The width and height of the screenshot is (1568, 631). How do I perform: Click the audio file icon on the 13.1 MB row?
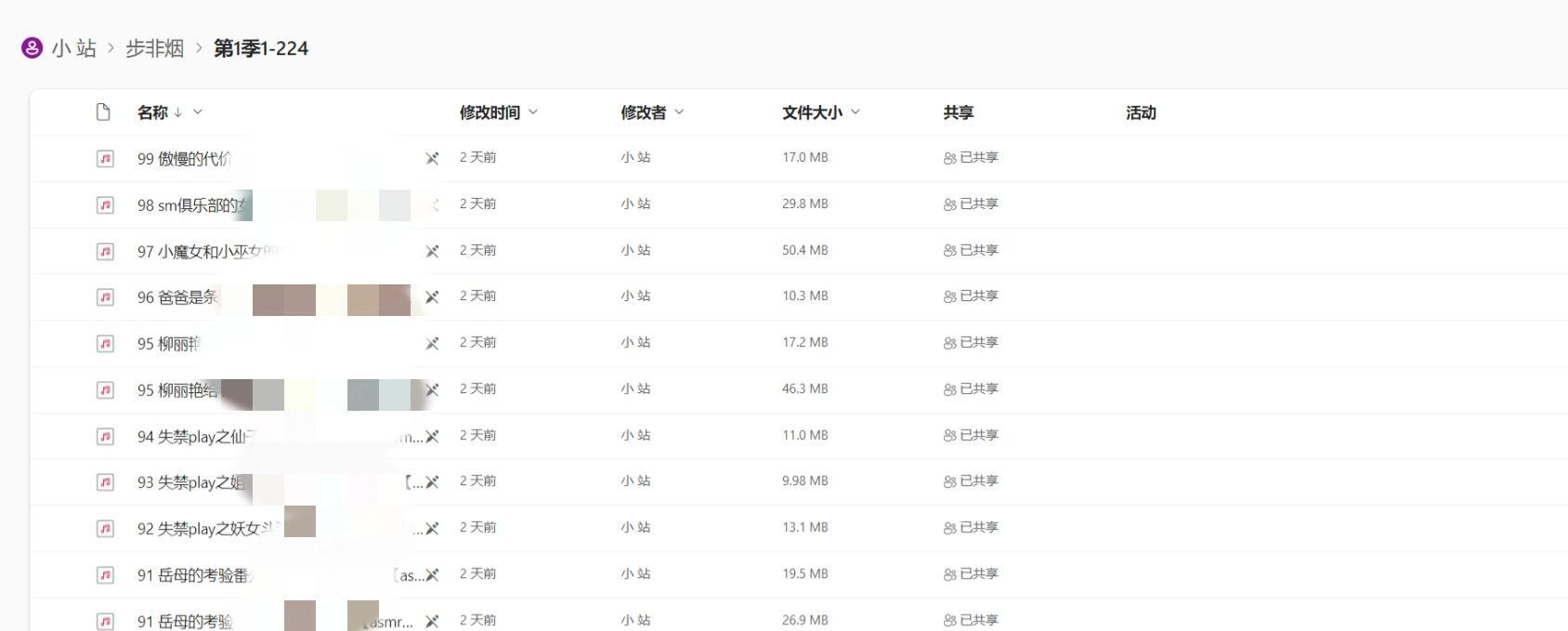coord(105,528)
